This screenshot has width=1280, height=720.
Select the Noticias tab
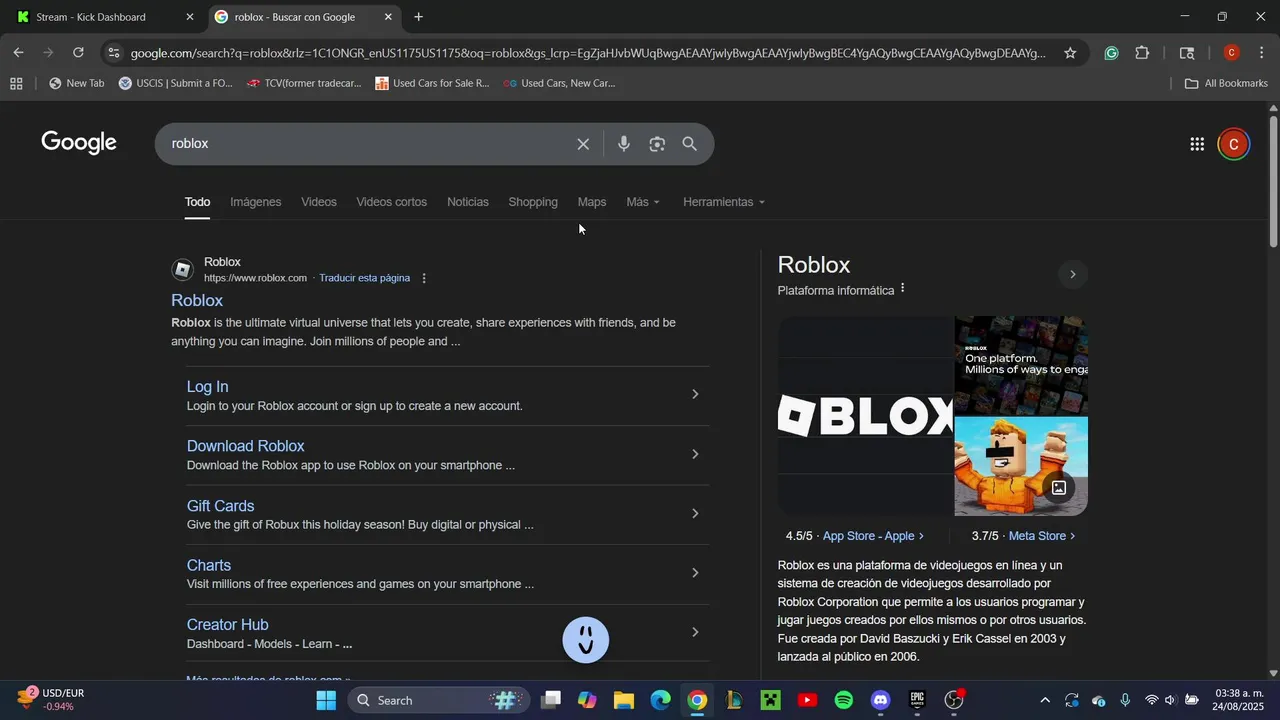coord(468,202)
